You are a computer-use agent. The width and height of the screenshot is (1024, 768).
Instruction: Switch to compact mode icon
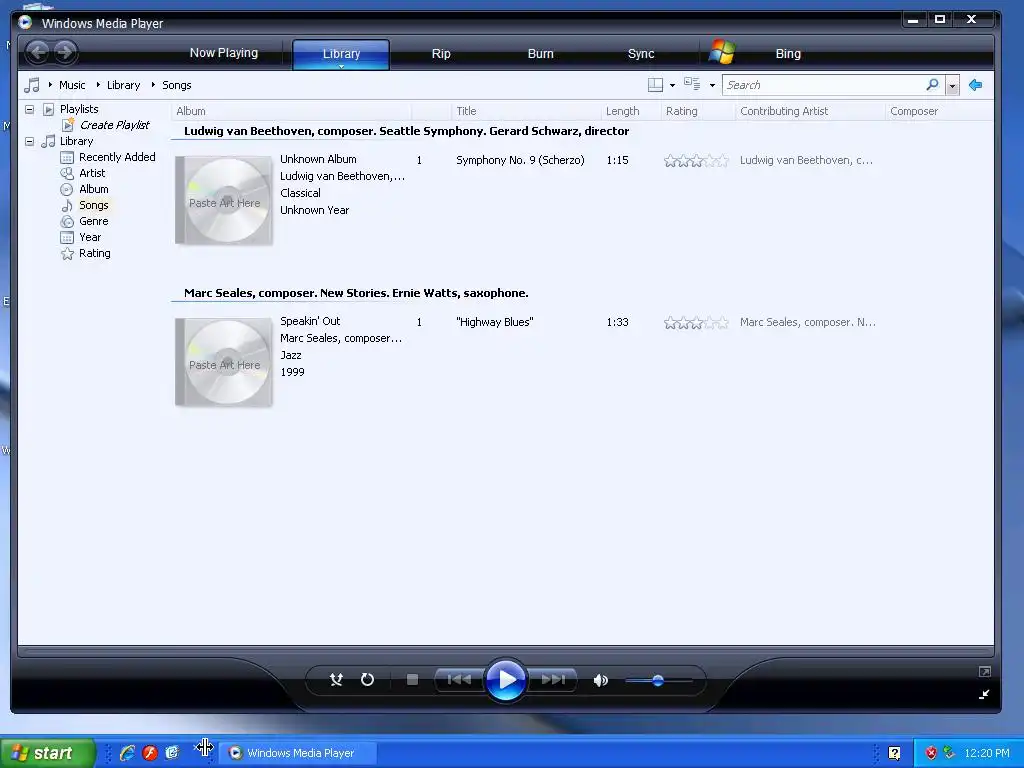point(984,694)
